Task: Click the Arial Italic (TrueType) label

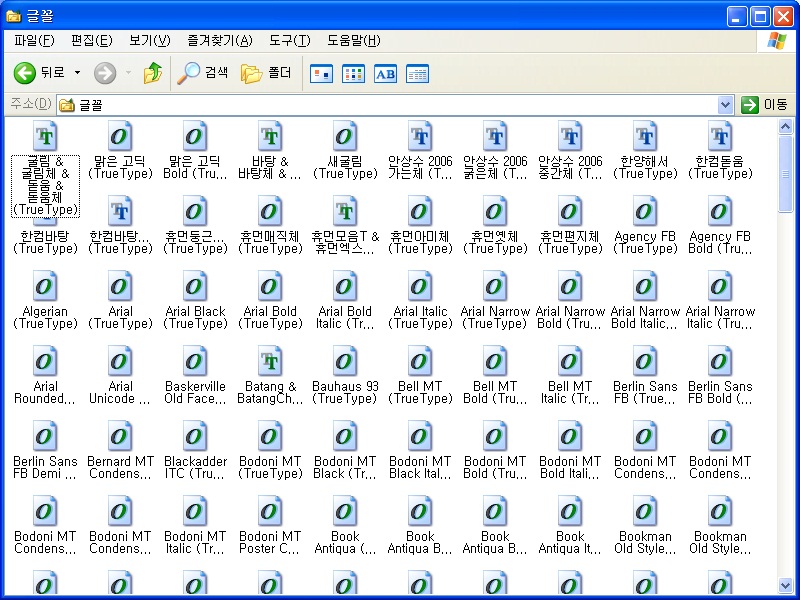Action: 420,317
